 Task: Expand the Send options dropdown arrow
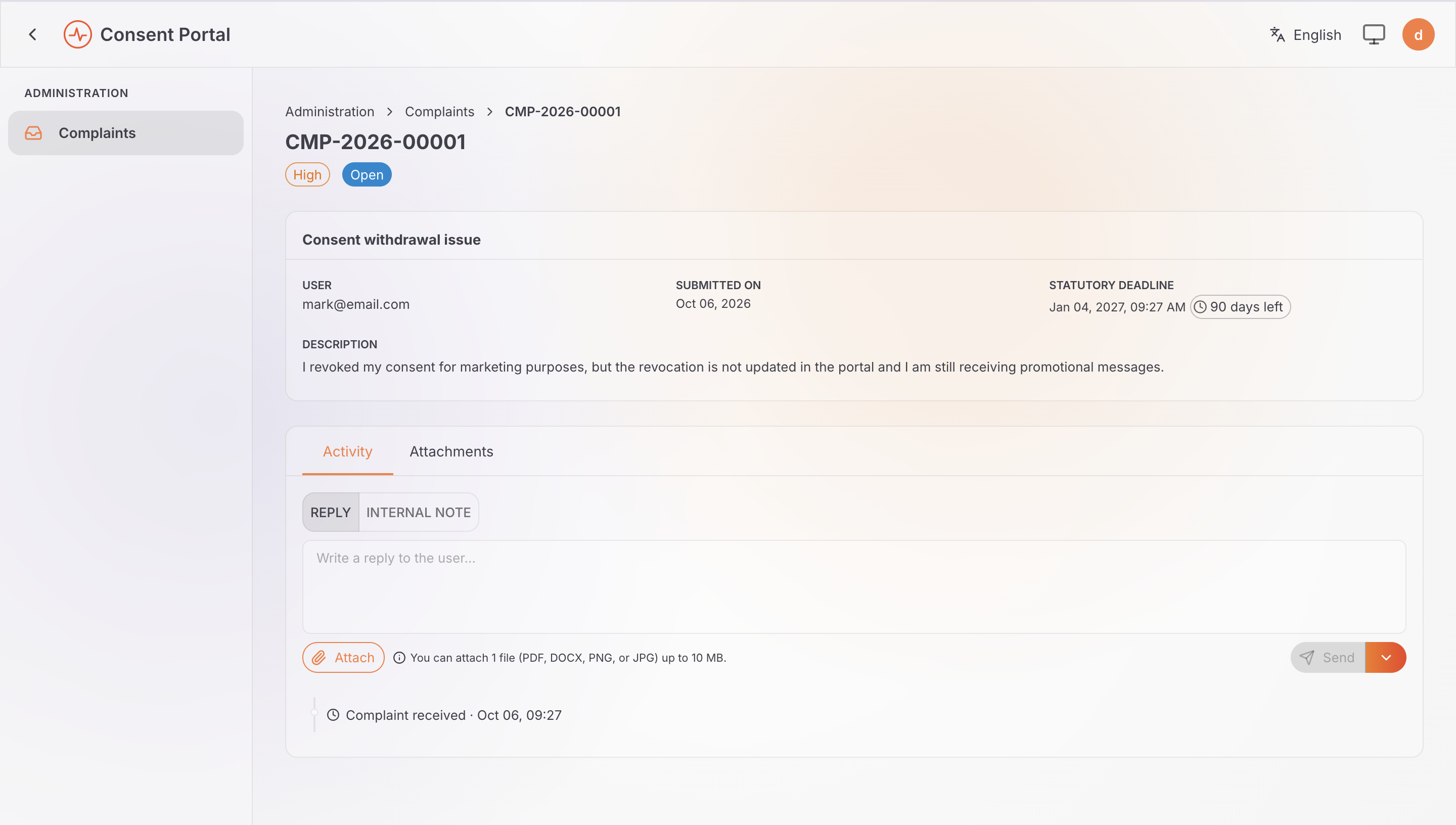[1386, 657]
